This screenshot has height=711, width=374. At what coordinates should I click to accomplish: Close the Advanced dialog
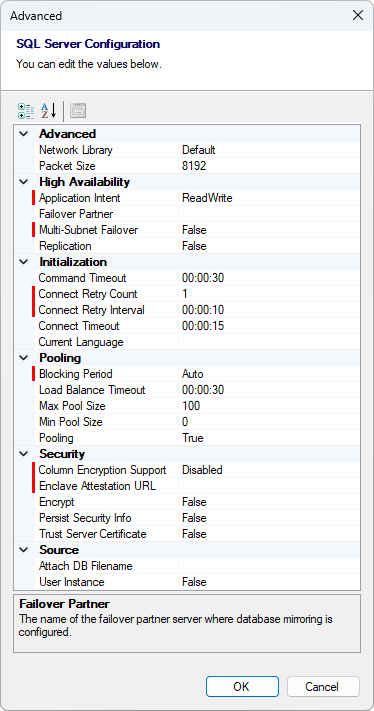pyautogui.click(x=358, y=15)
